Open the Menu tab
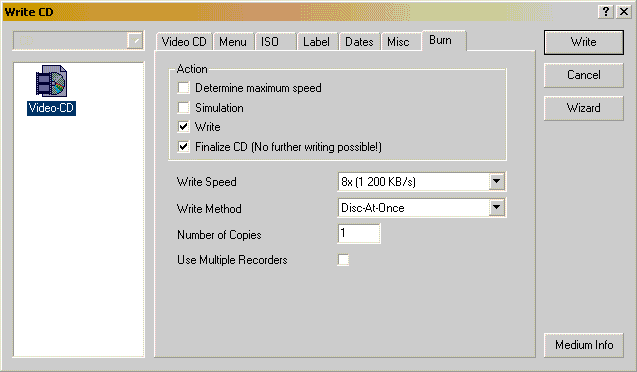The height and width of the screenshot is (372, 637). 233,42
